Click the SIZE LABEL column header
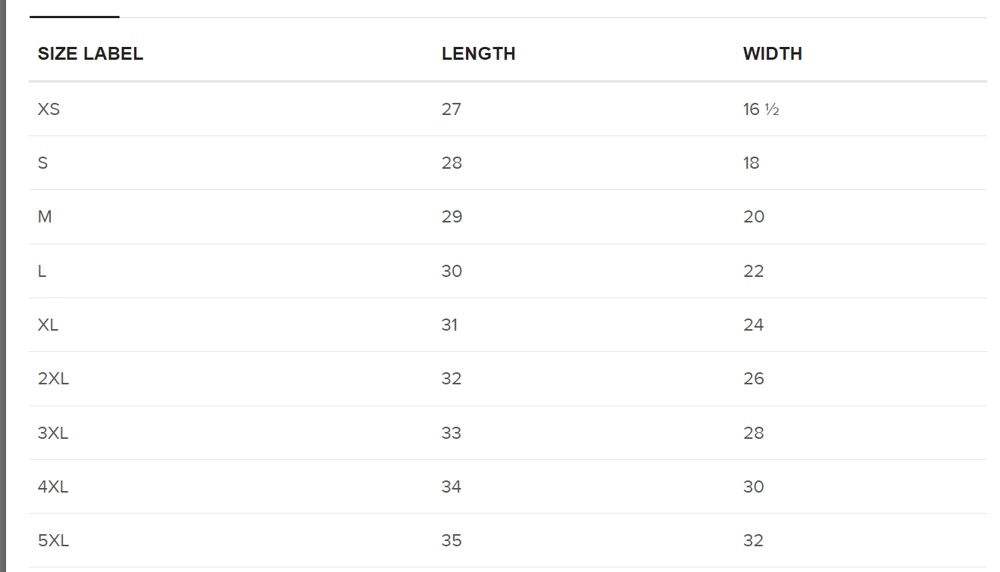1000x572 pixels. 90,54
